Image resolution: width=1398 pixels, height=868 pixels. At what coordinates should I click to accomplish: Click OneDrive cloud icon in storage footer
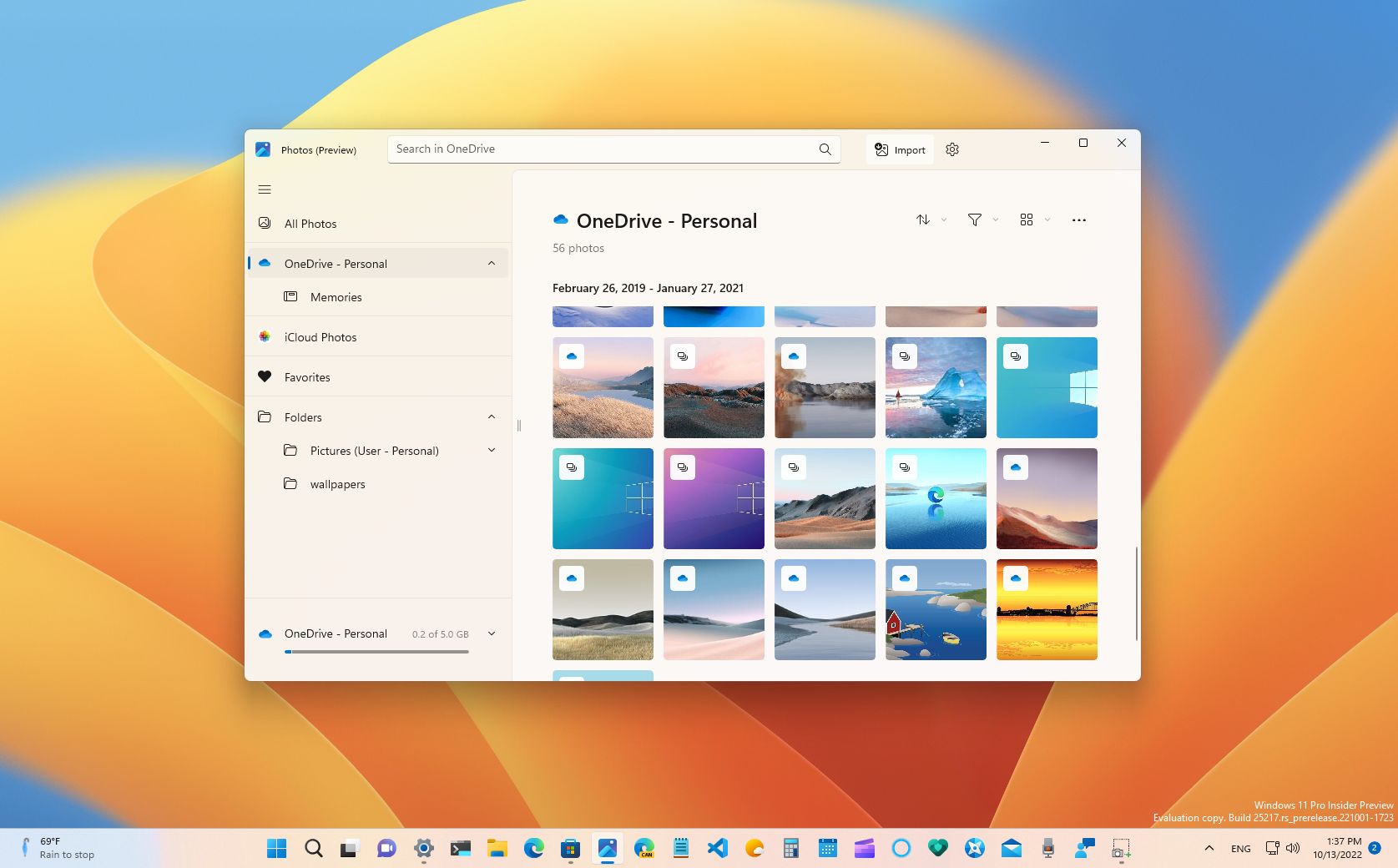point(265,633)
